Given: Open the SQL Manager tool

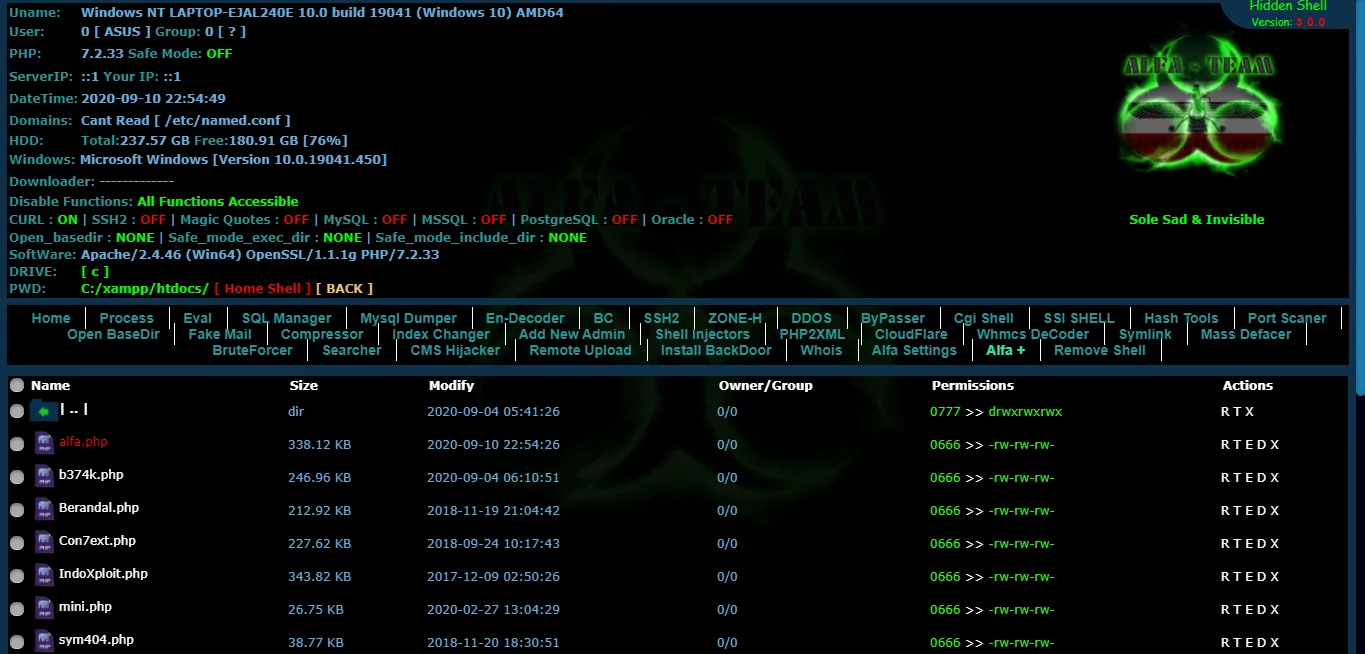Looking at the screenshot, I should tap(286, 317).
